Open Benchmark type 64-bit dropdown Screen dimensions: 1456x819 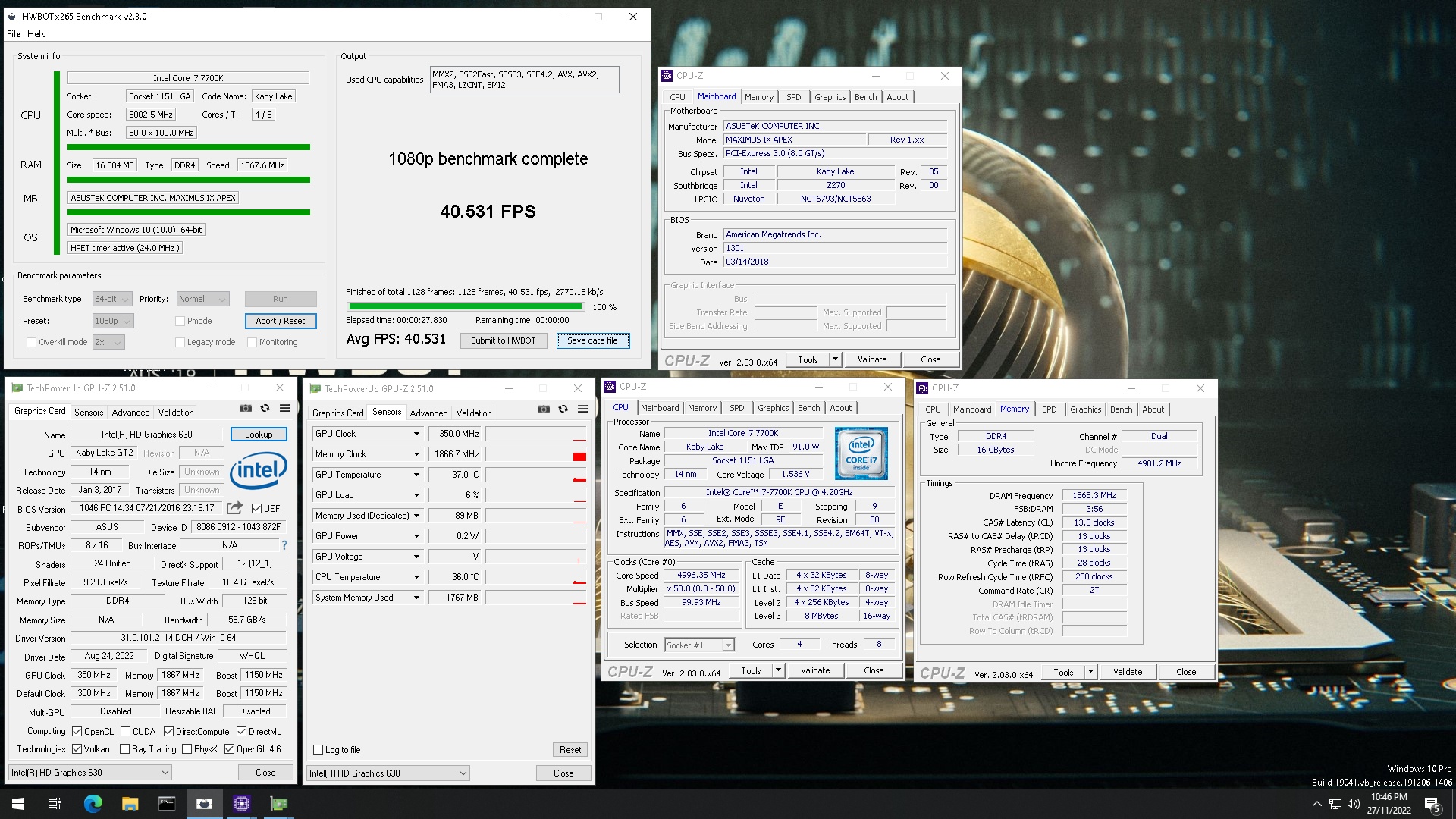pyautogui.click(x=112, y=299)
